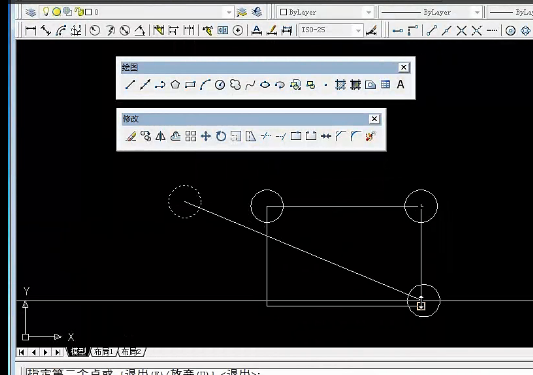Click the Dimension Style icon beside ISO-25

pyautogui.click(x=372, y=31)
